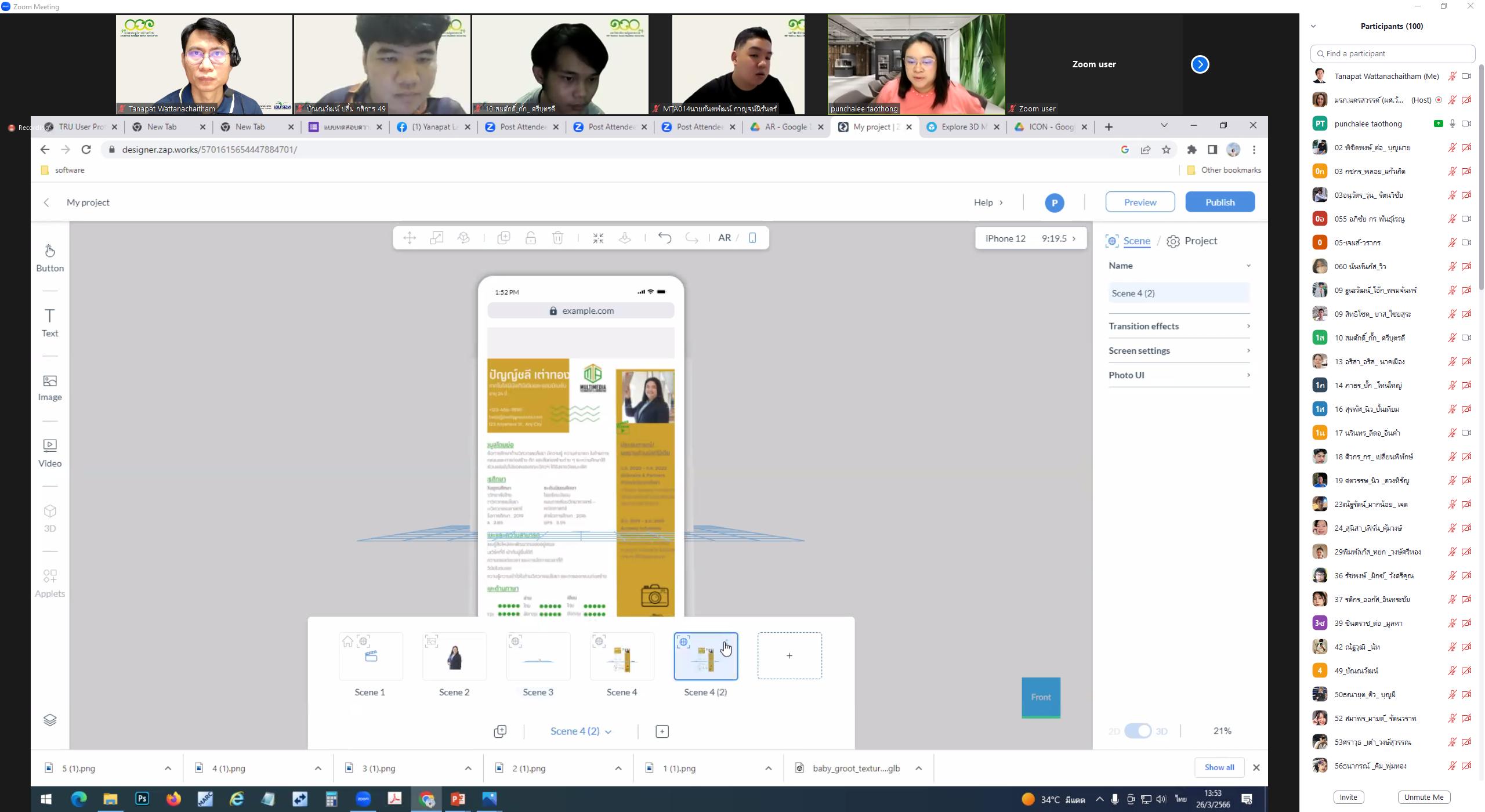Open the P user profile avatar
This screenshot has width=1485, height=812.
[1054, 202]
